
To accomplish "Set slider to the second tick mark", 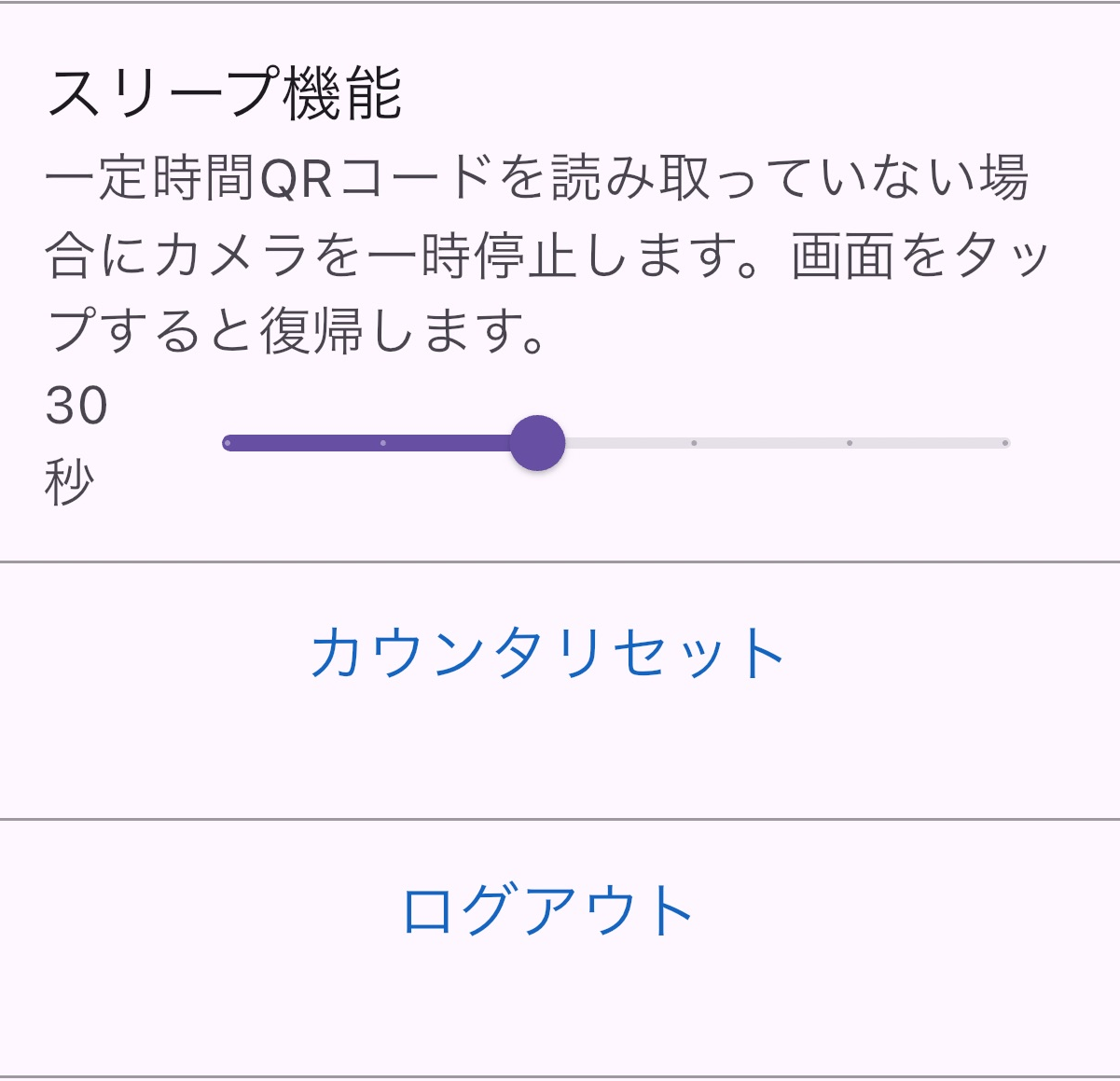I will click(x=383, y=443).
